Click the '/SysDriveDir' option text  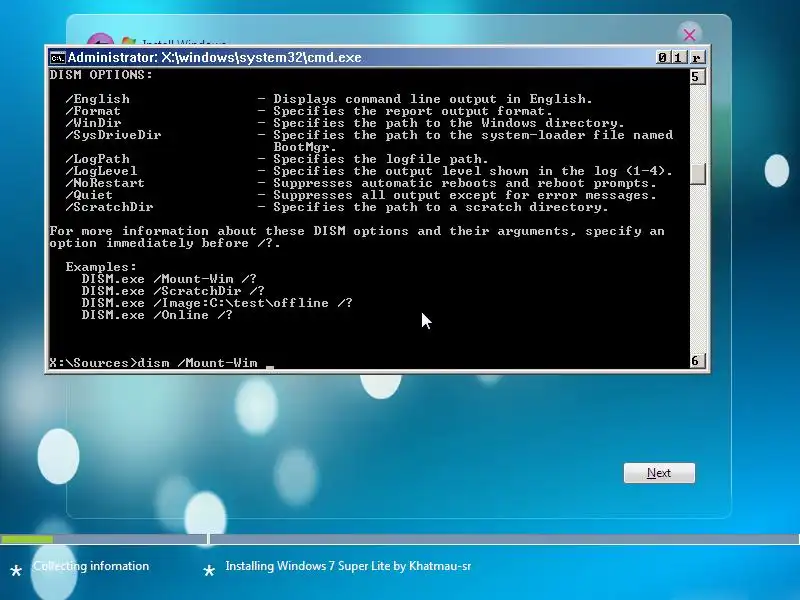click(113, 135)
